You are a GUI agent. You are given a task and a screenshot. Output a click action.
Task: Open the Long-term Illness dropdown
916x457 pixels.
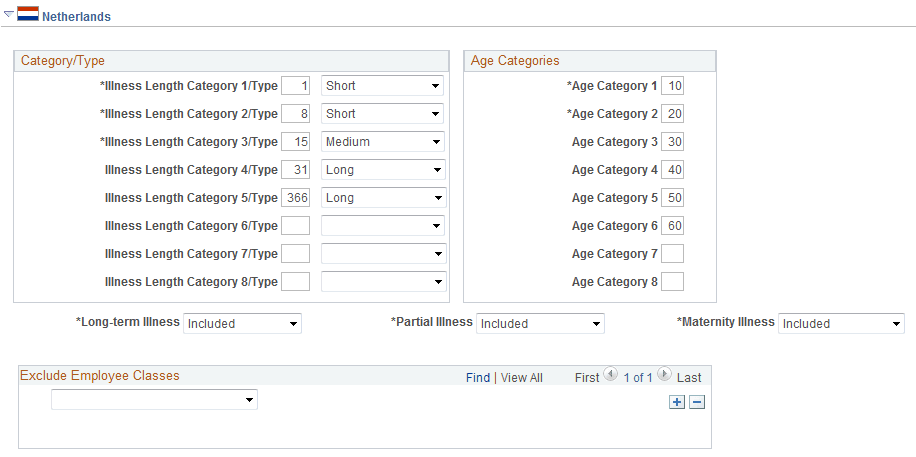click(243, 324)
